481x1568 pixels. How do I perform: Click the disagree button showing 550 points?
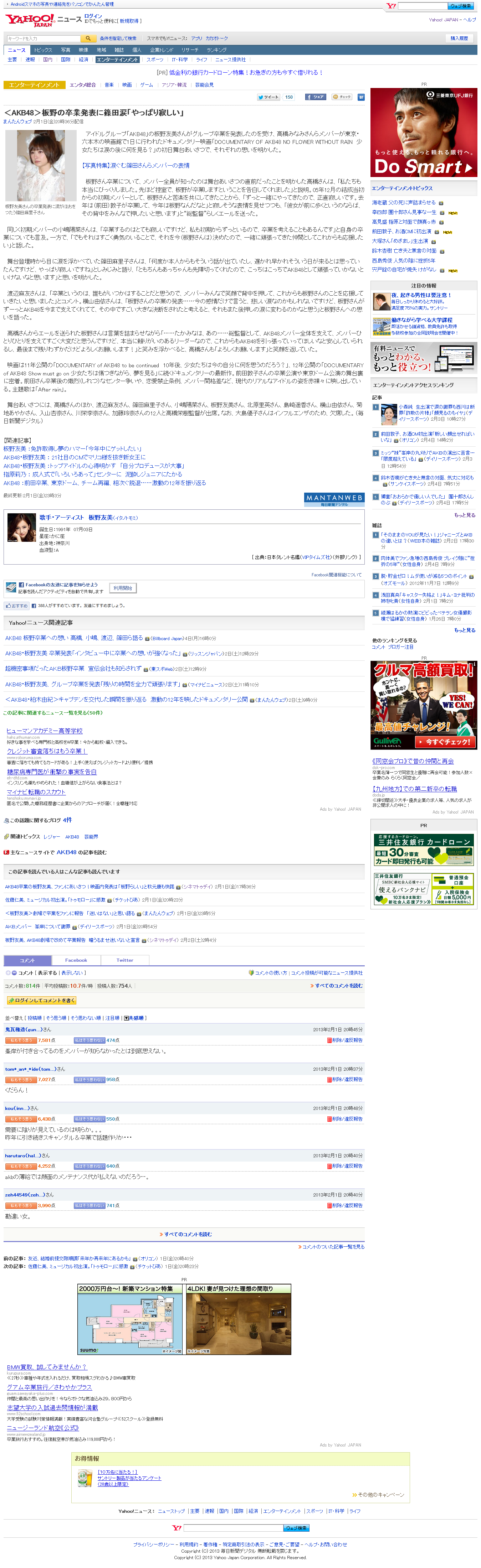tap(89, 1119)
